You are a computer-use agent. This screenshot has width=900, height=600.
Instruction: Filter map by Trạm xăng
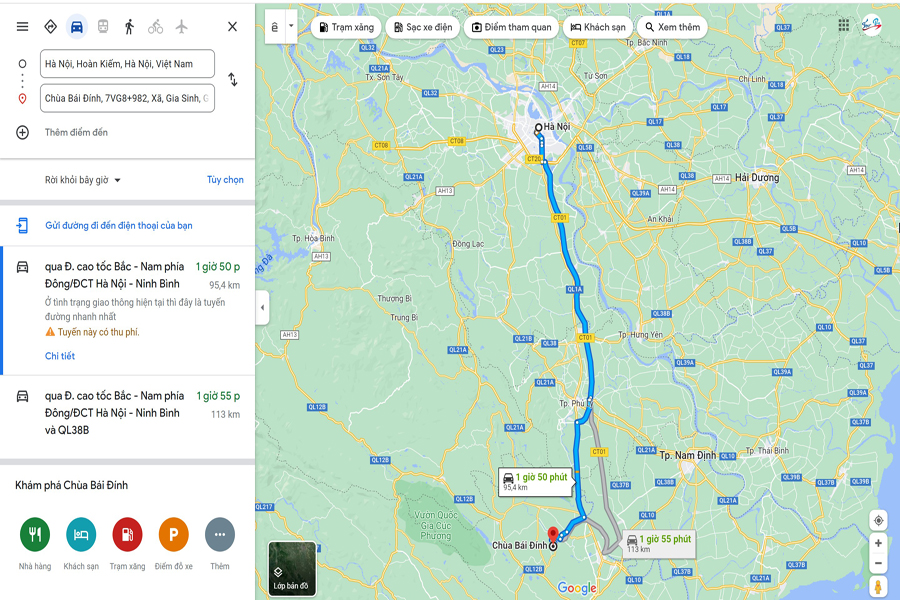[x=346, y=27]
